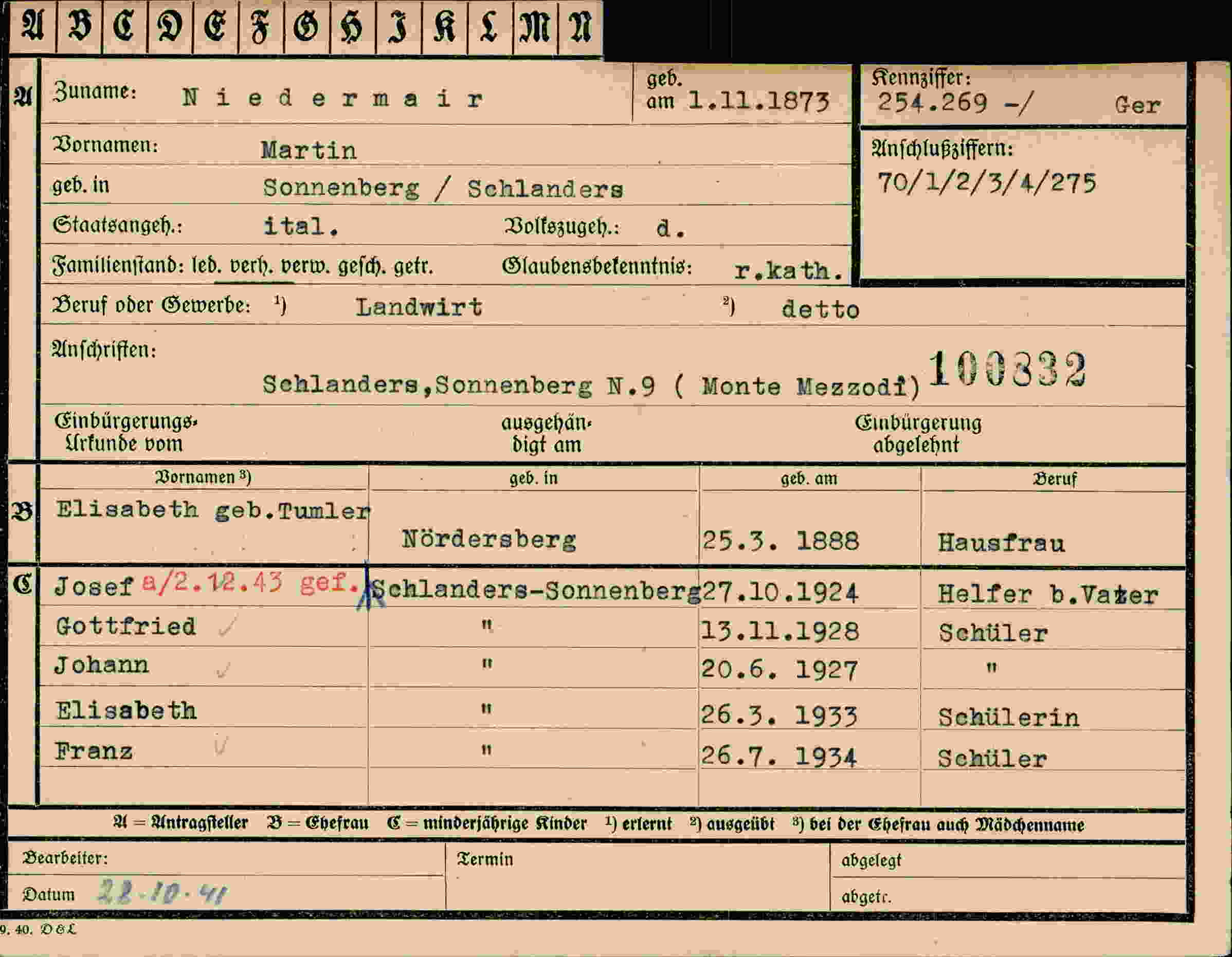Viewport: 1232px width, 957px height.
Task: Click birthplace 'Sonnenberg / Schlanders'
Action: coord(443,188)
